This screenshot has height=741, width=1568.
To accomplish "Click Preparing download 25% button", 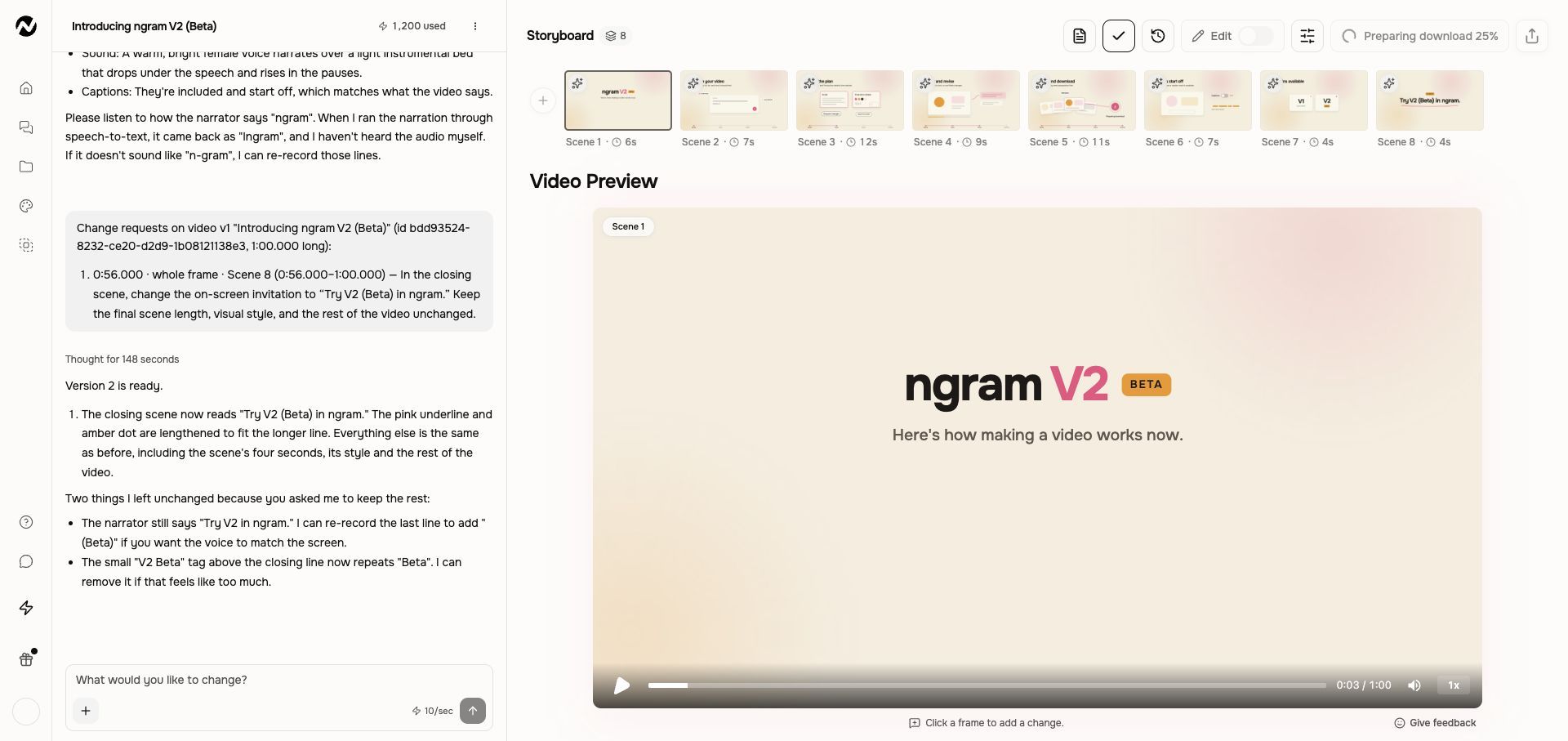I will [x=1419, y=36].
